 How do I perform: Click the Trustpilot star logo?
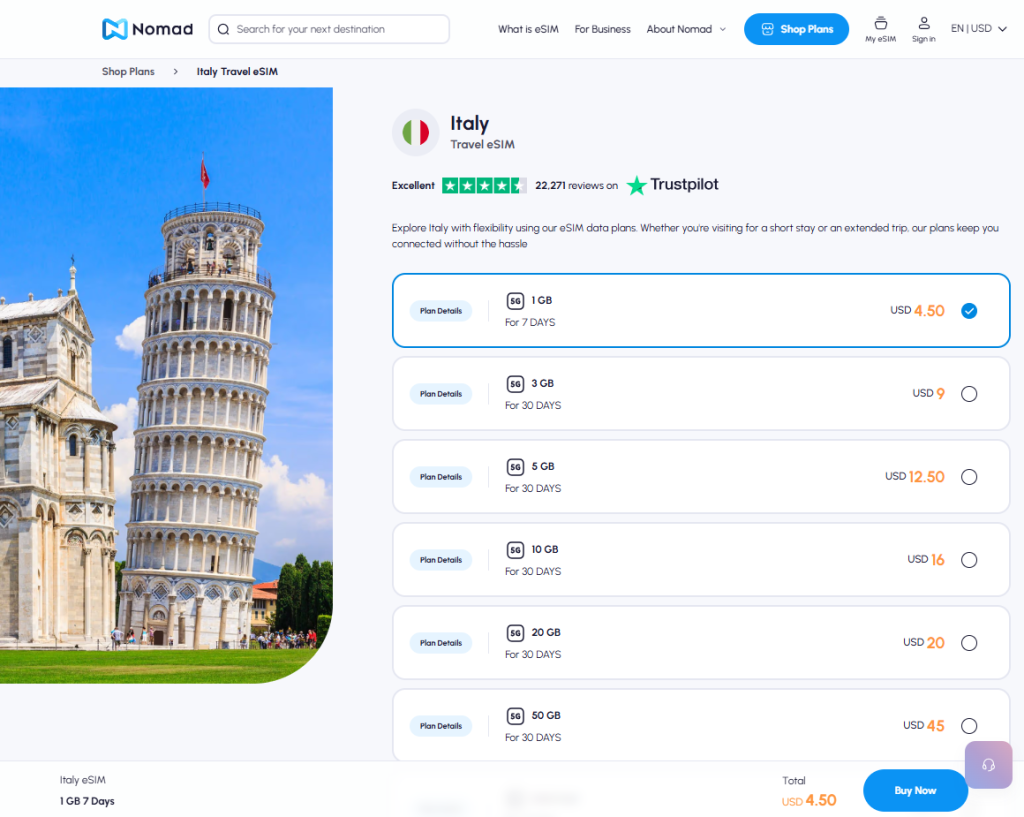(637, 185)
